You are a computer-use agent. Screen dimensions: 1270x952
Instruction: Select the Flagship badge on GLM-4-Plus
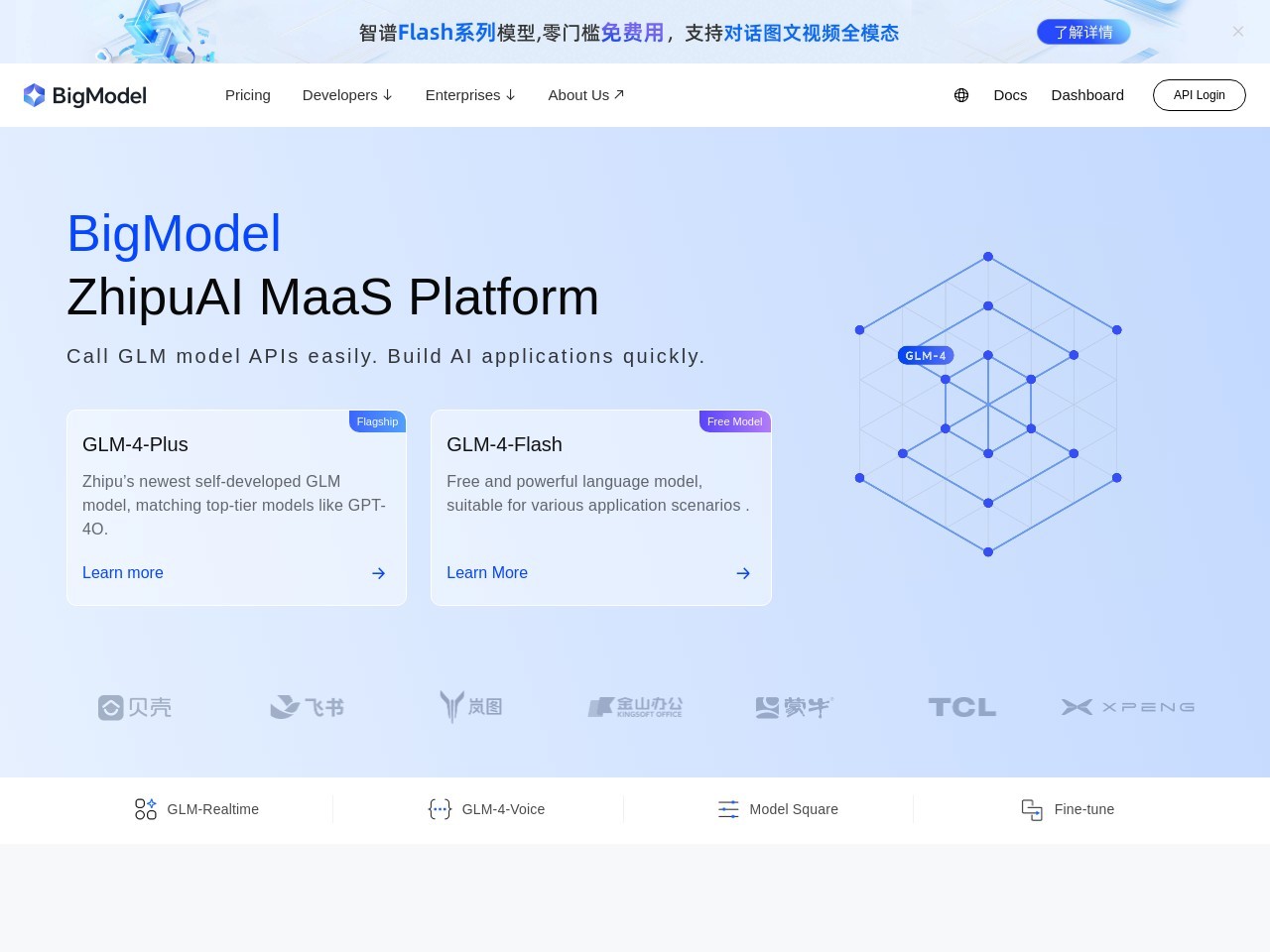tap(377, 421)
